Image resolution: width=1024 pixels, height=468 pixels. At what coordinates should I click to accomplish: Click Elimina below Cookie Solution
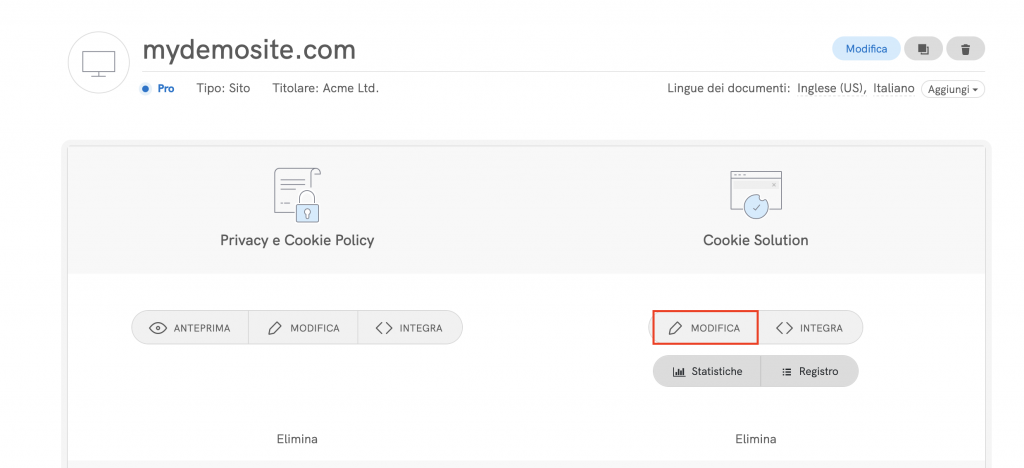[755, 439]
